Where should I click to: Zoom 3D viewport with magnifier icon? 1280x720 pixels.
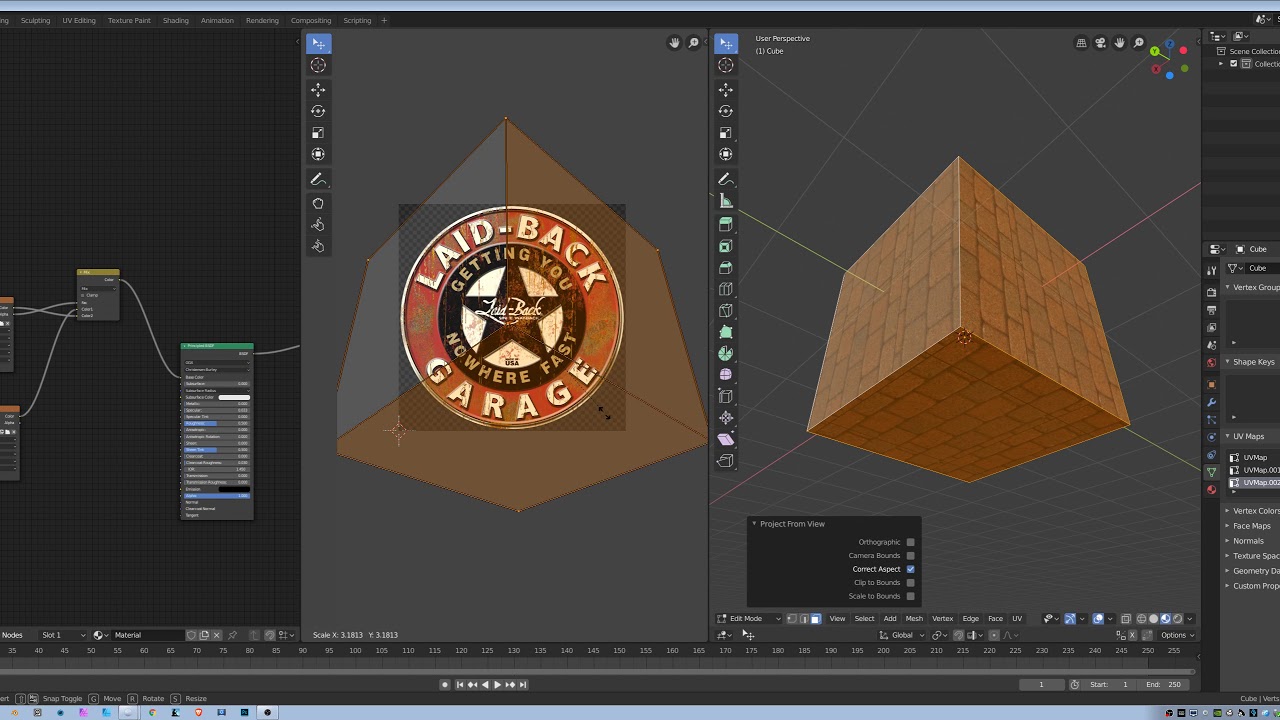coord(1138,43)
